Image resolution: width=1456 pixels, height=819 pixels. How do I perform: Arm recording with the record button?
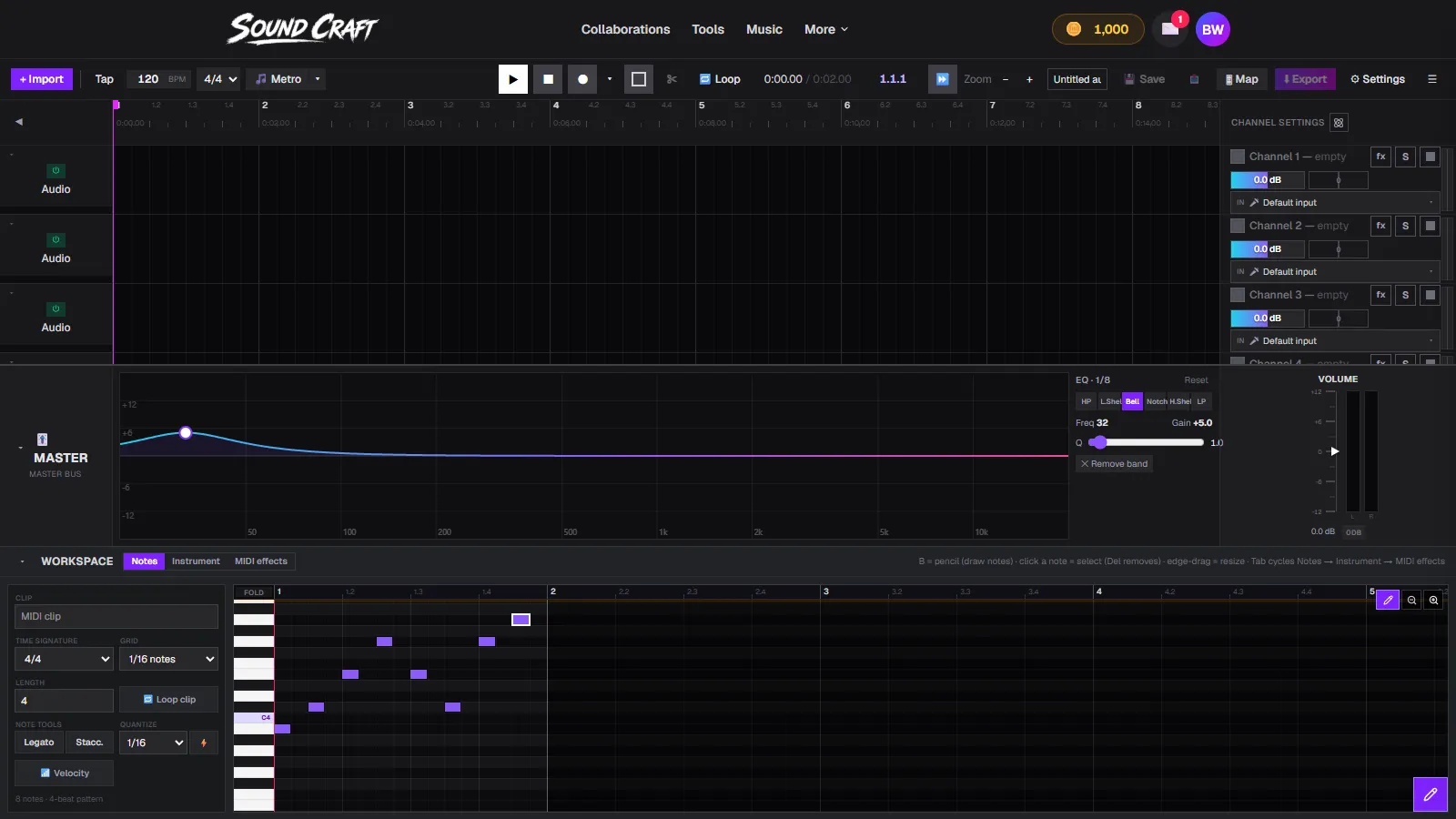pyautogui.click(x=582, y=79)
